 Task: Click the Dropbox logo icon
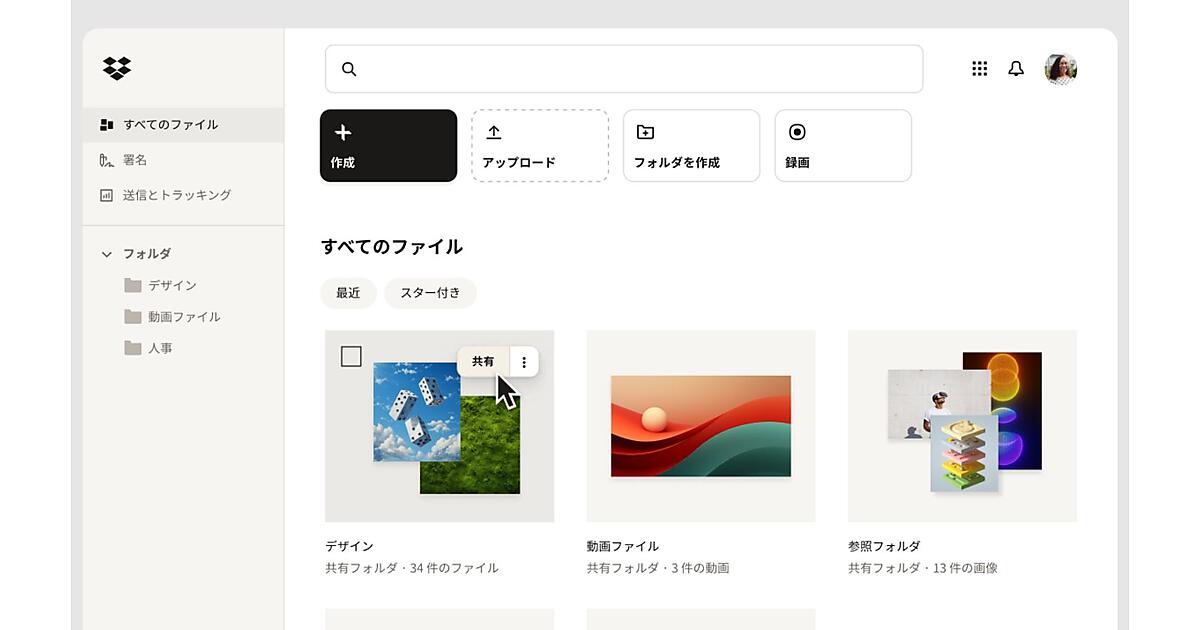117,68
